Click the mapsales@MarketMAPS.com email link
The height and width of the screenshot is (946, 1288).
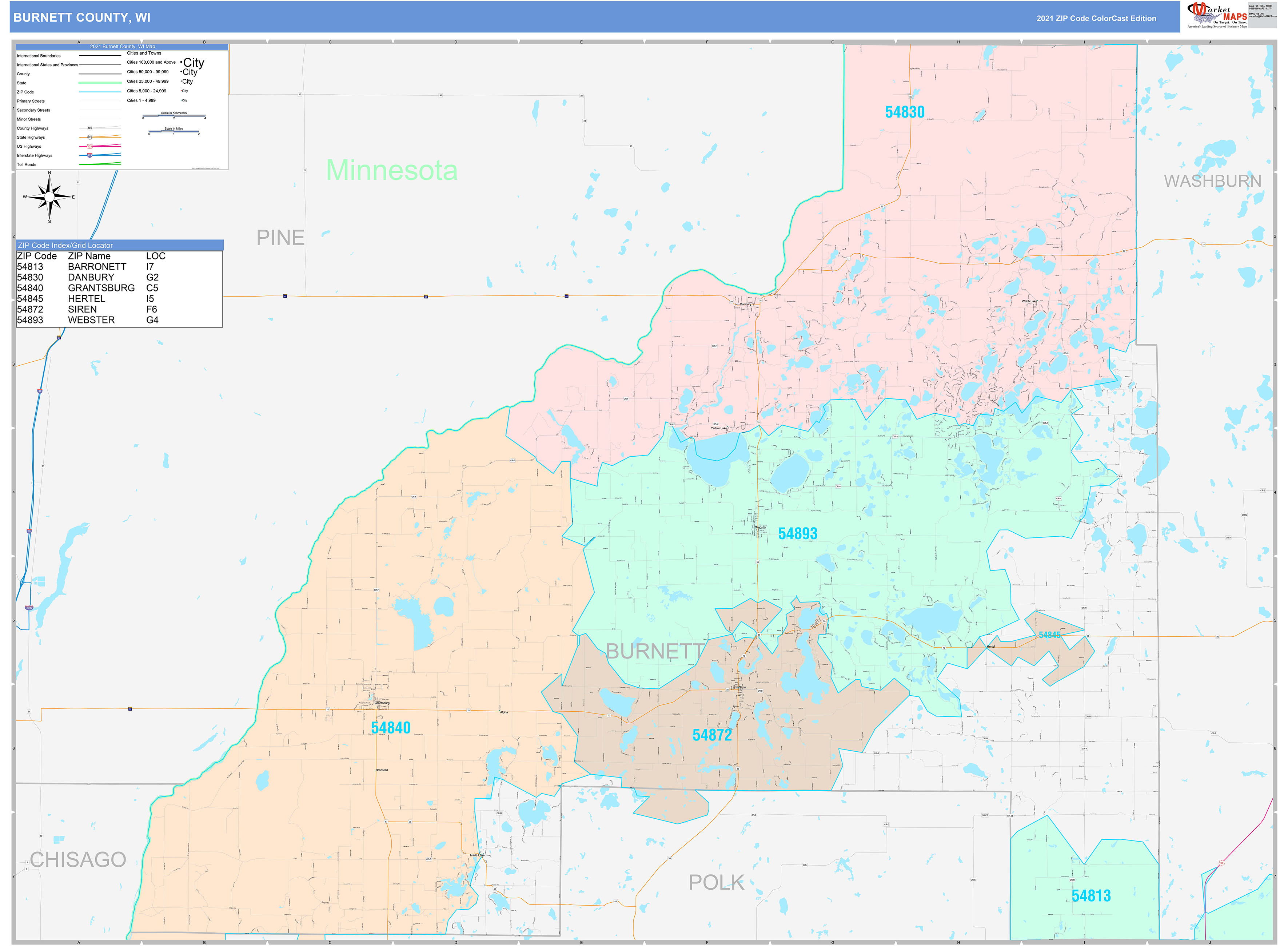(x=1263, y=17)
